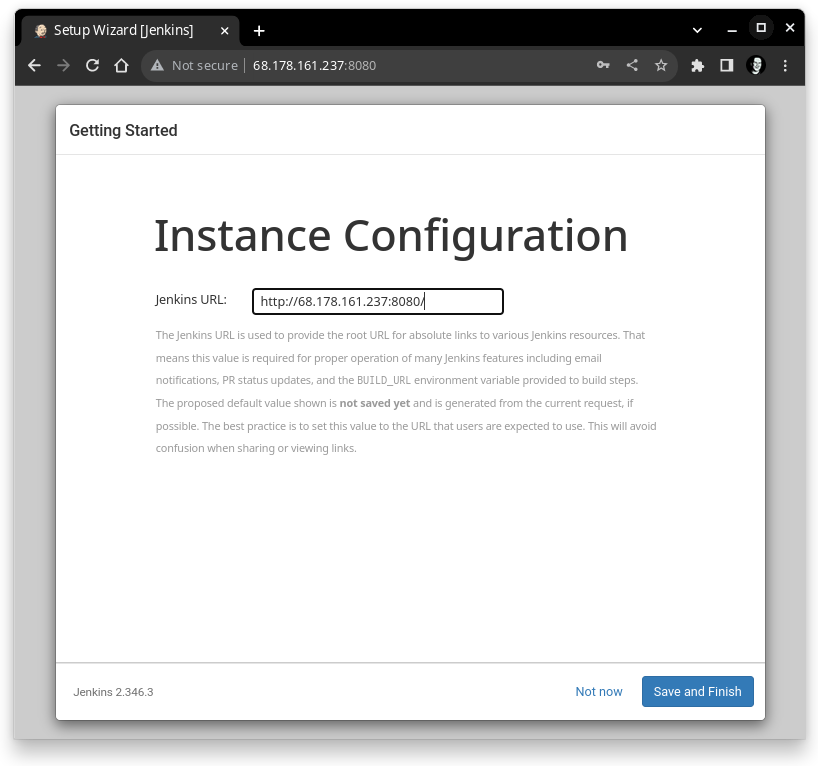The width and height of the screenshot is (818, 766).
Task: Click Save and Finish button
Action: tap(697, 691)
